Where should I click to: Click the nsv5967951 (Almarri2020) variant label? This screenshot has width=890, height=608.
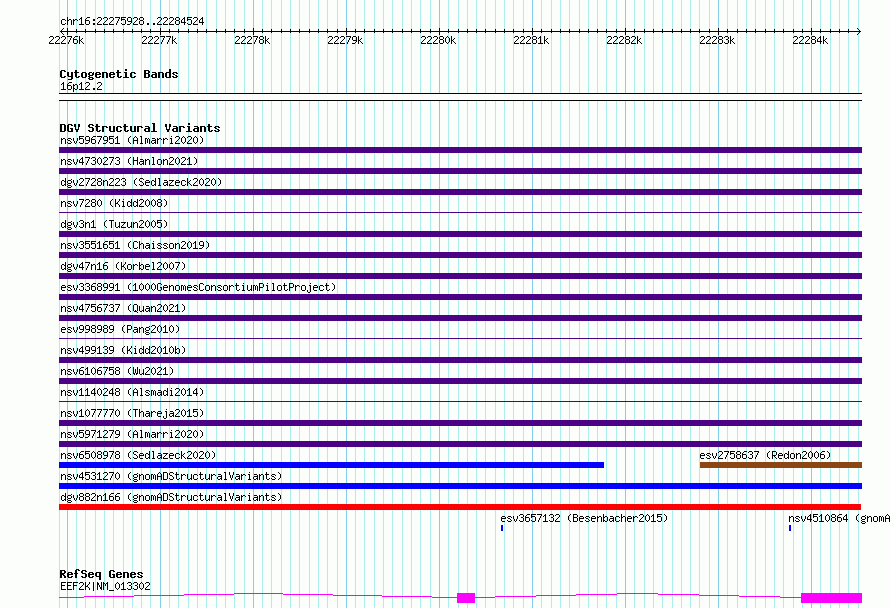132,140
